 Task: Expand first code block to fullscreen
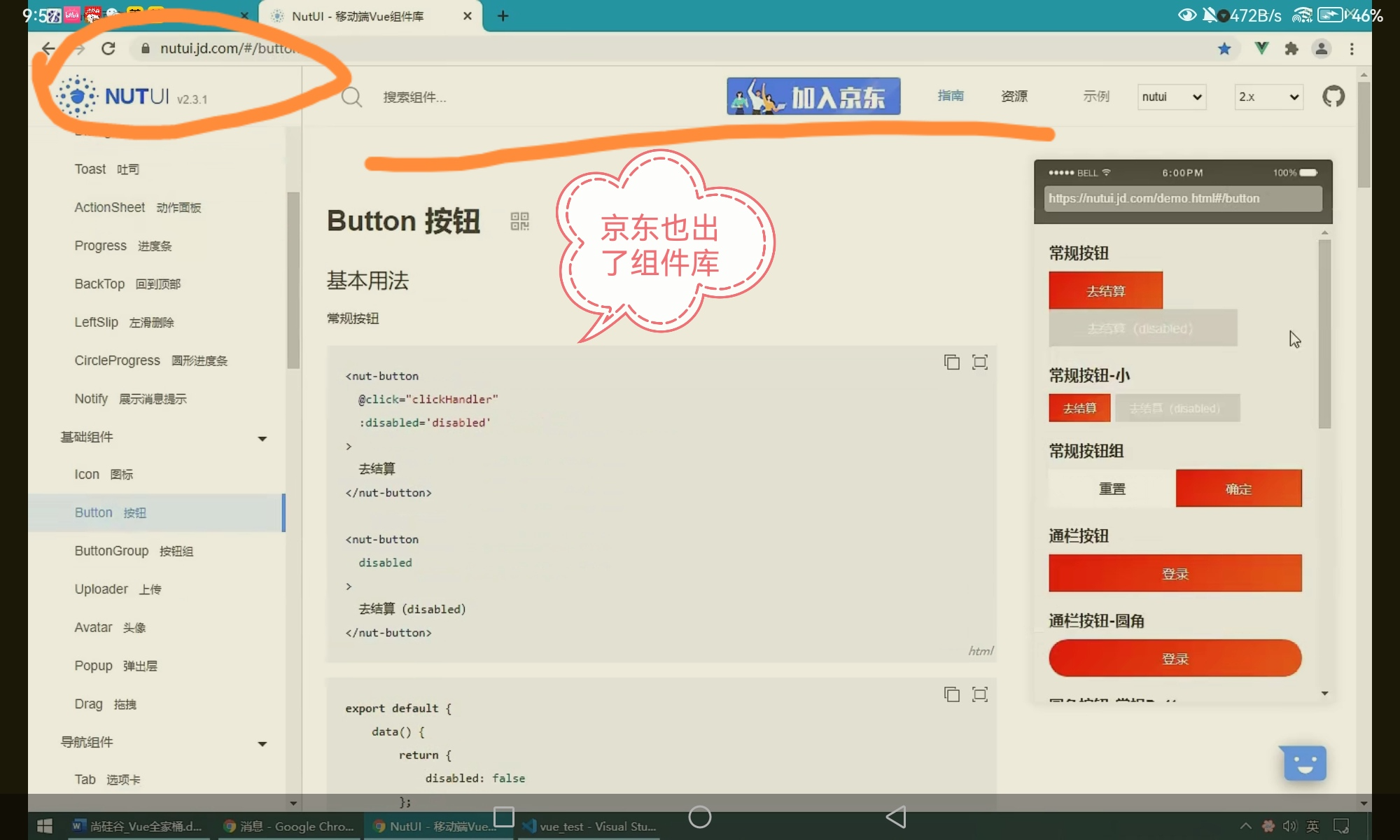[x=980, y=362]
